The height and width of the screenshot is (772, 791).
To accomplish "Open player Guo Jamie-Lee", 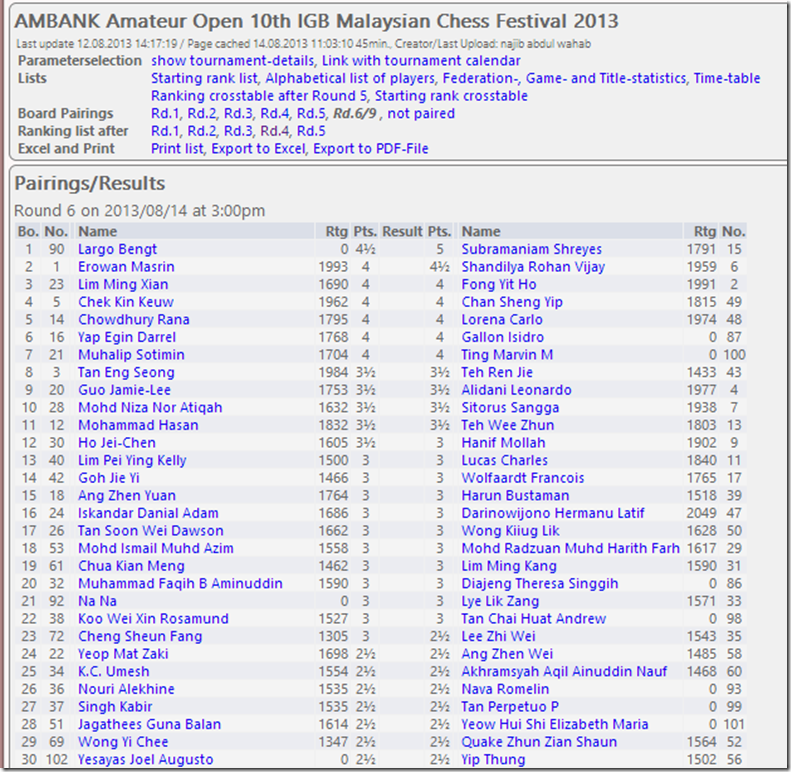I will (x=125, y=390).
